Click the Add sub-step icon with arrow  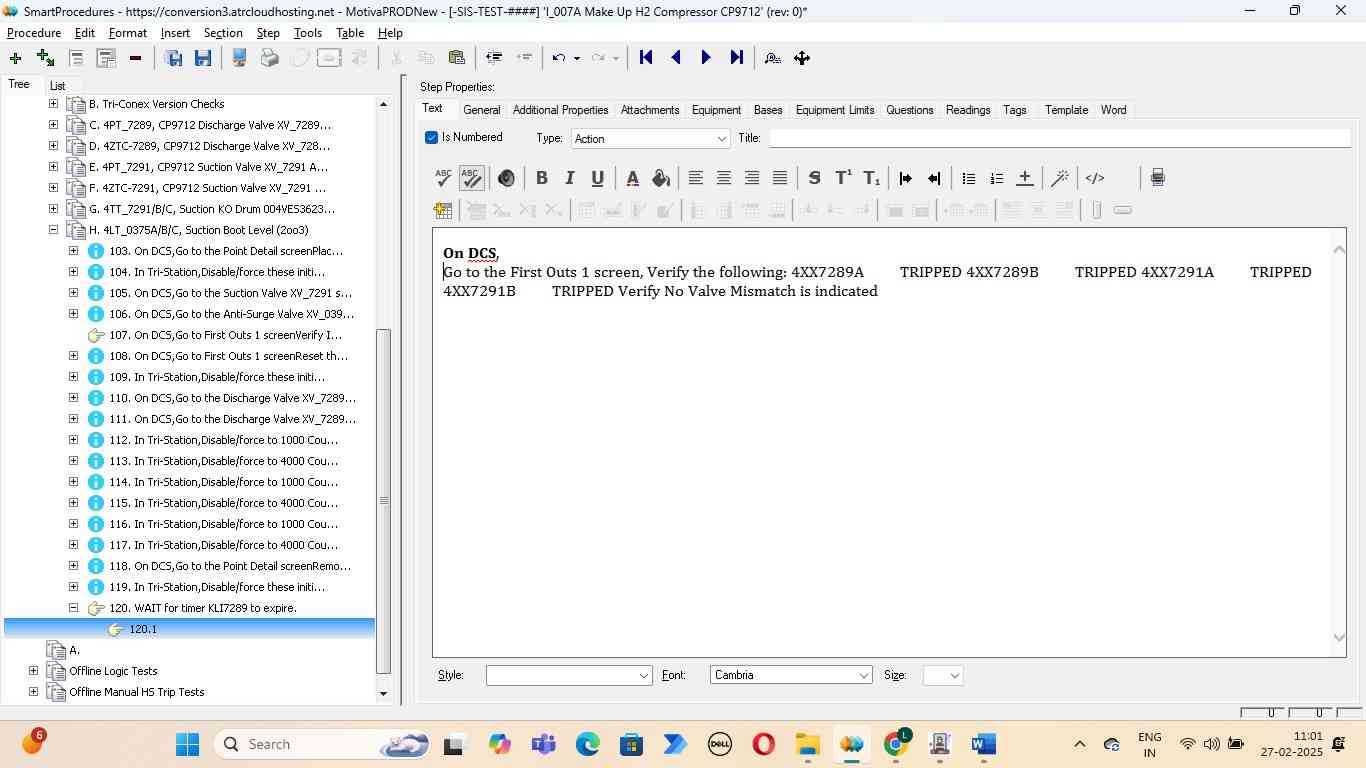pos(45,58)
